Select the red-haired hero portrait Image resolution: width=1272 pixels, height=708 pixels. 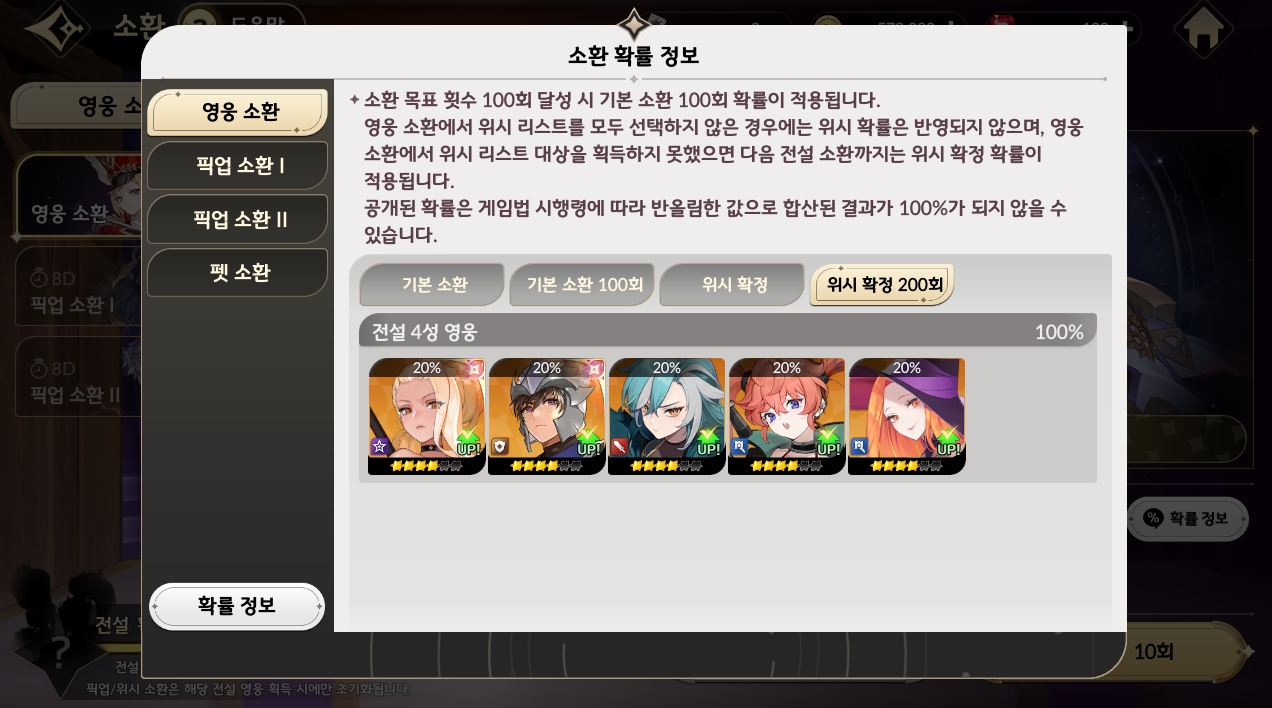(787, 416)
